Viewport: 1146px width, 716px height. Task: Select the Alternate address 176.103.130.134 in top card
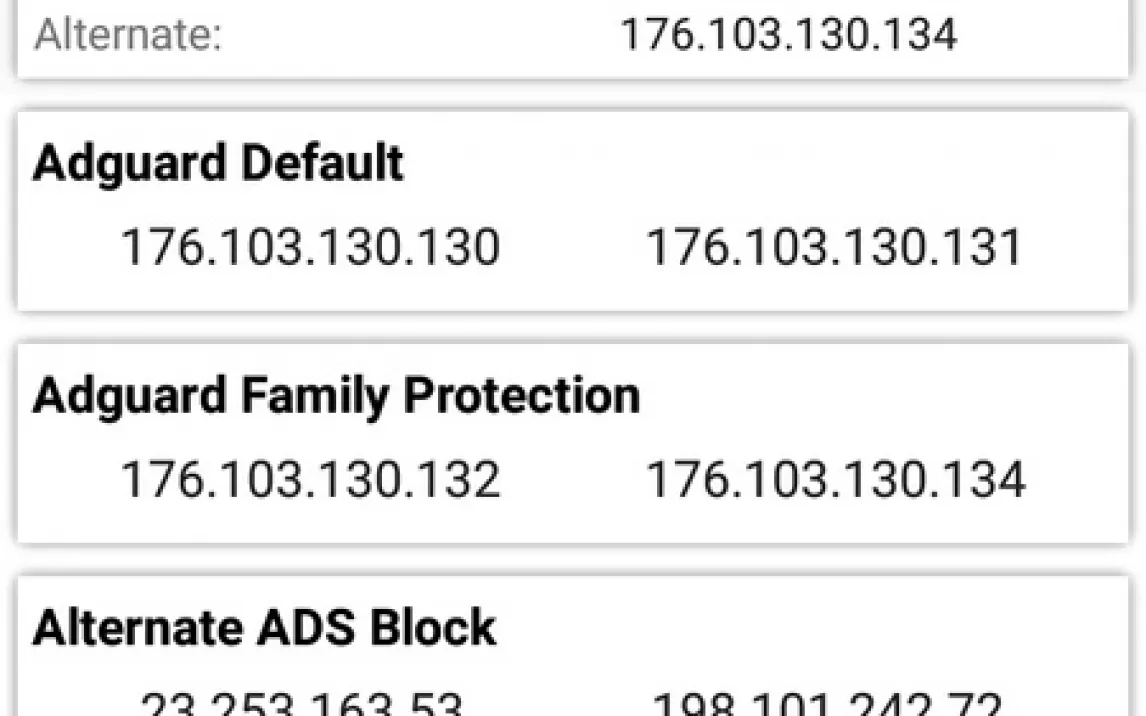pos(788,34)
